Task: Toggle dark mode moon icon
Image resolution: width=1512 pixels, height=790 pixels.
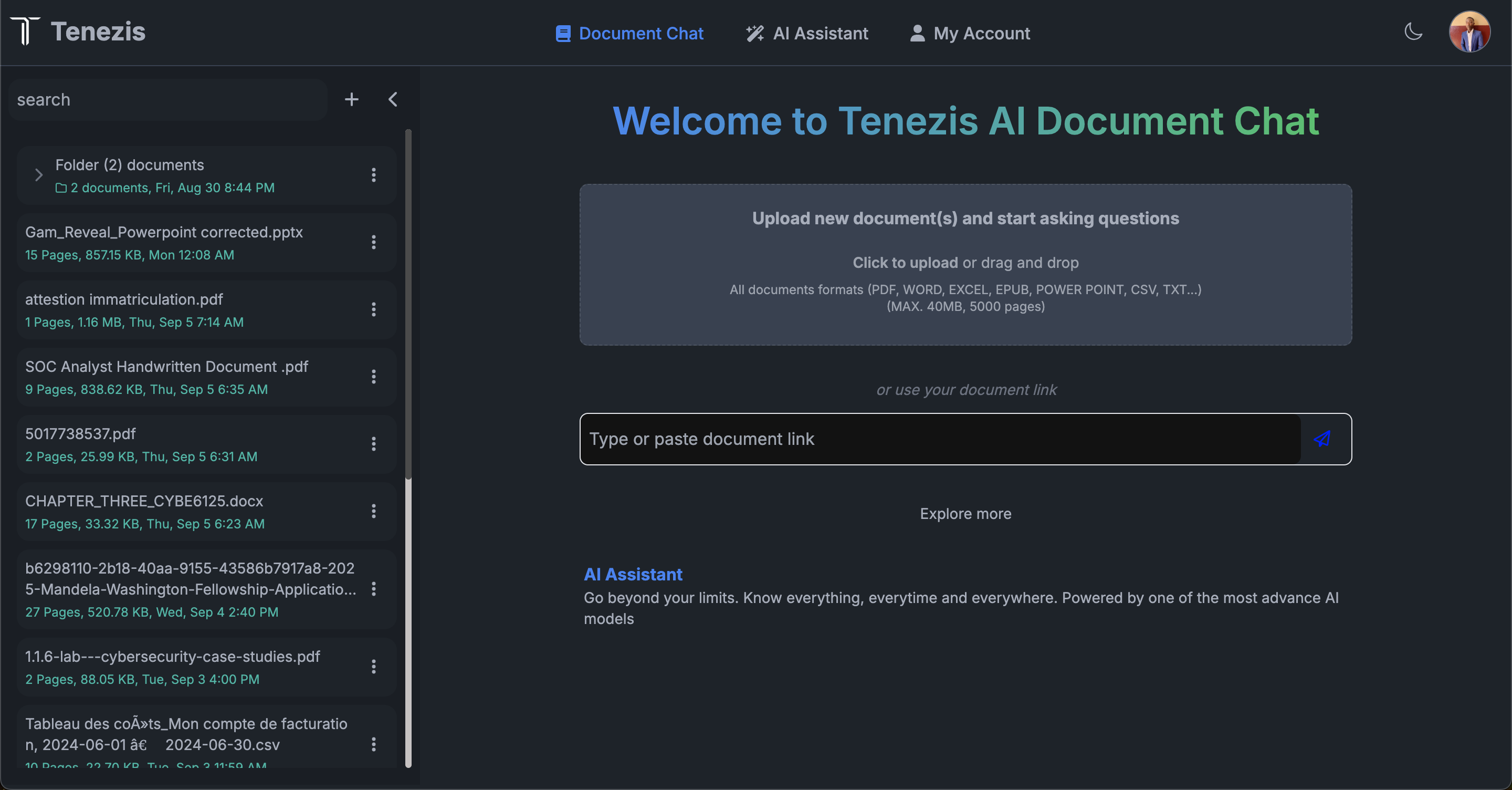Action: 1413,32
